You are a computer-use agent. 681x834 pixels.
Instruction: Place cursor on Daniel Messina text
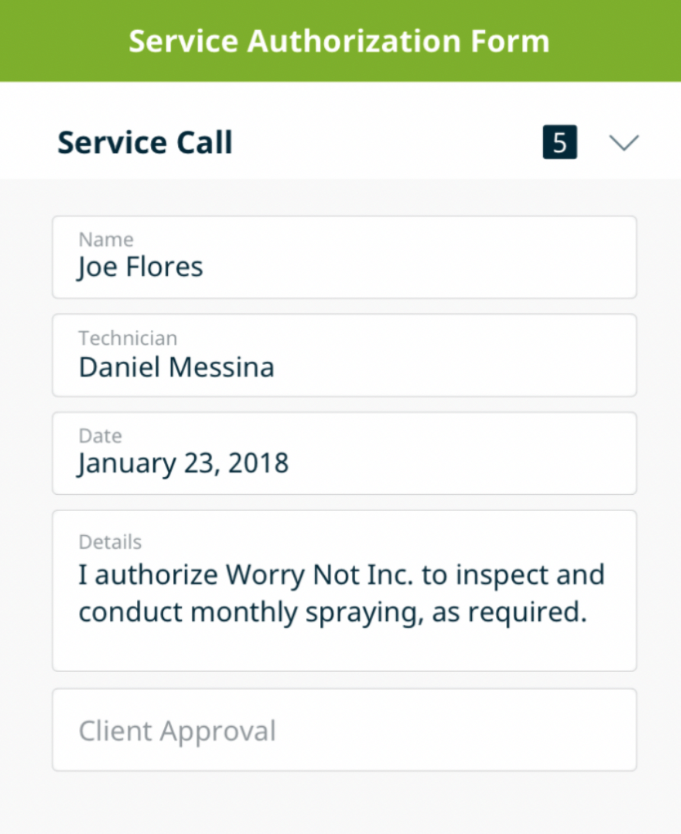(177, 367)
